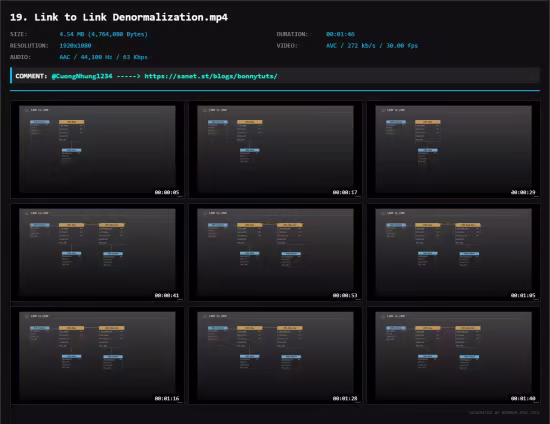Select the resolution value '1920x1080'

coord(75,46)
